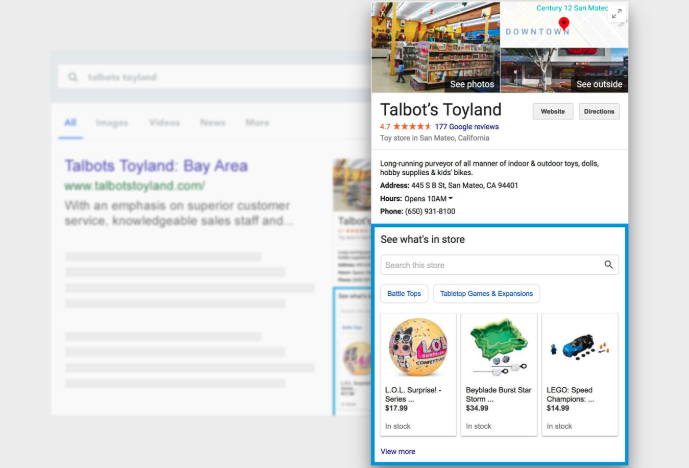
Task: Select Tabletop Games & Expansions chip
Action: point(486,293)
